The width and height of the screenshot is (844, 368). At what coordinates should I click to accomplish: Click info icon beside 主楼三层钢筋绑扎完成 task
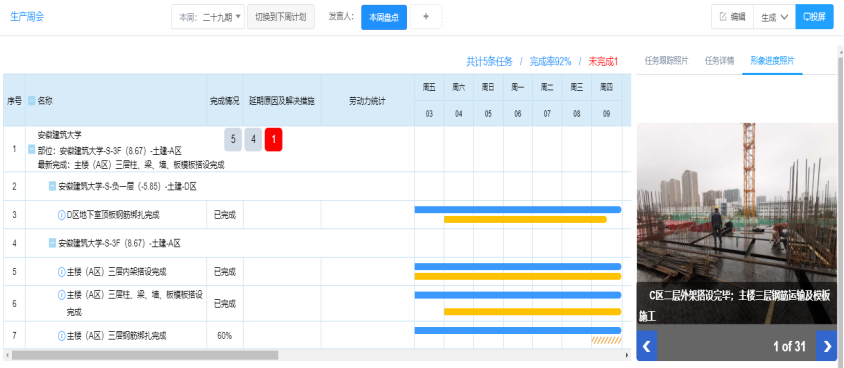pos(61,336)
